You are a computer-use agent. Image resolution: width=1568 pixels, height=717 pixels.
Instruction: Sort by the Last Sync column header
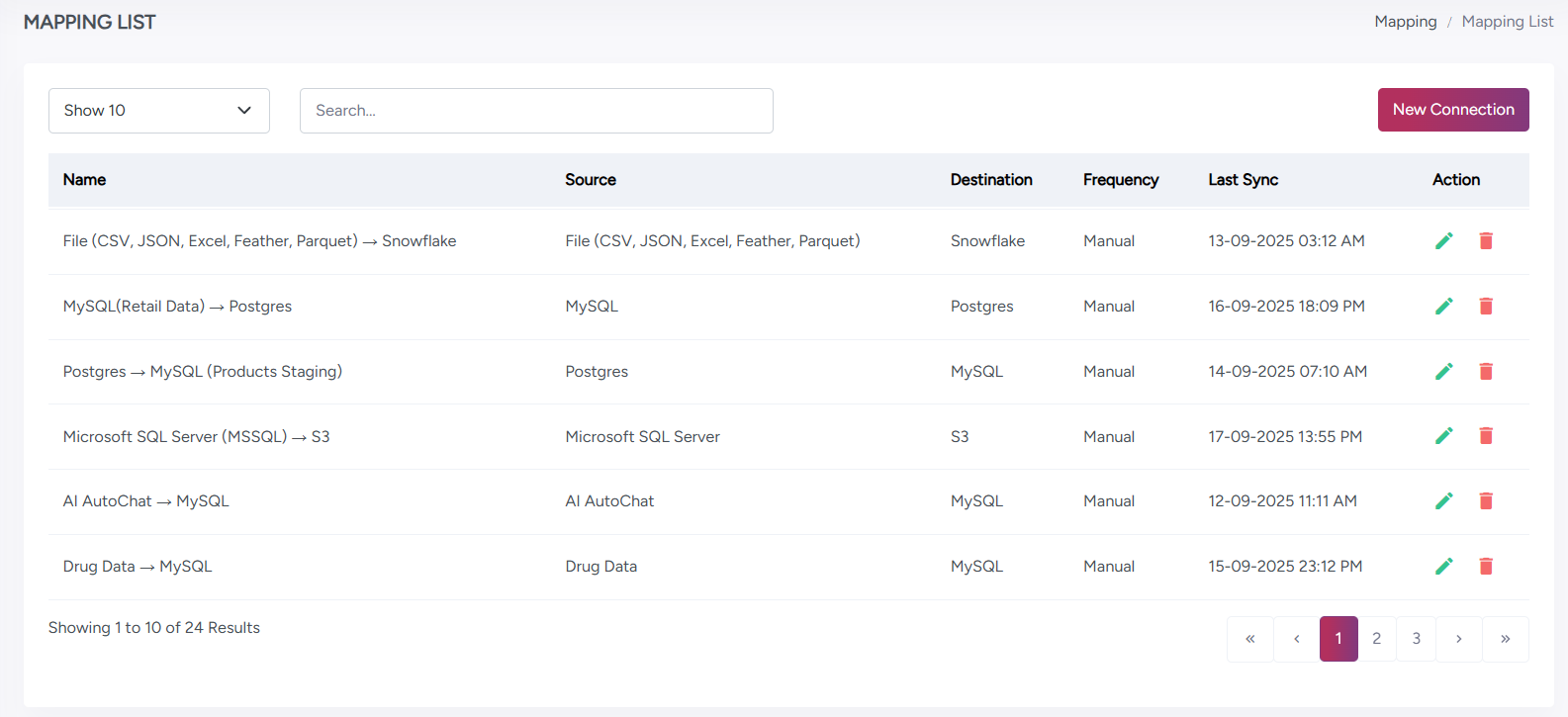tap(1243, 180)
